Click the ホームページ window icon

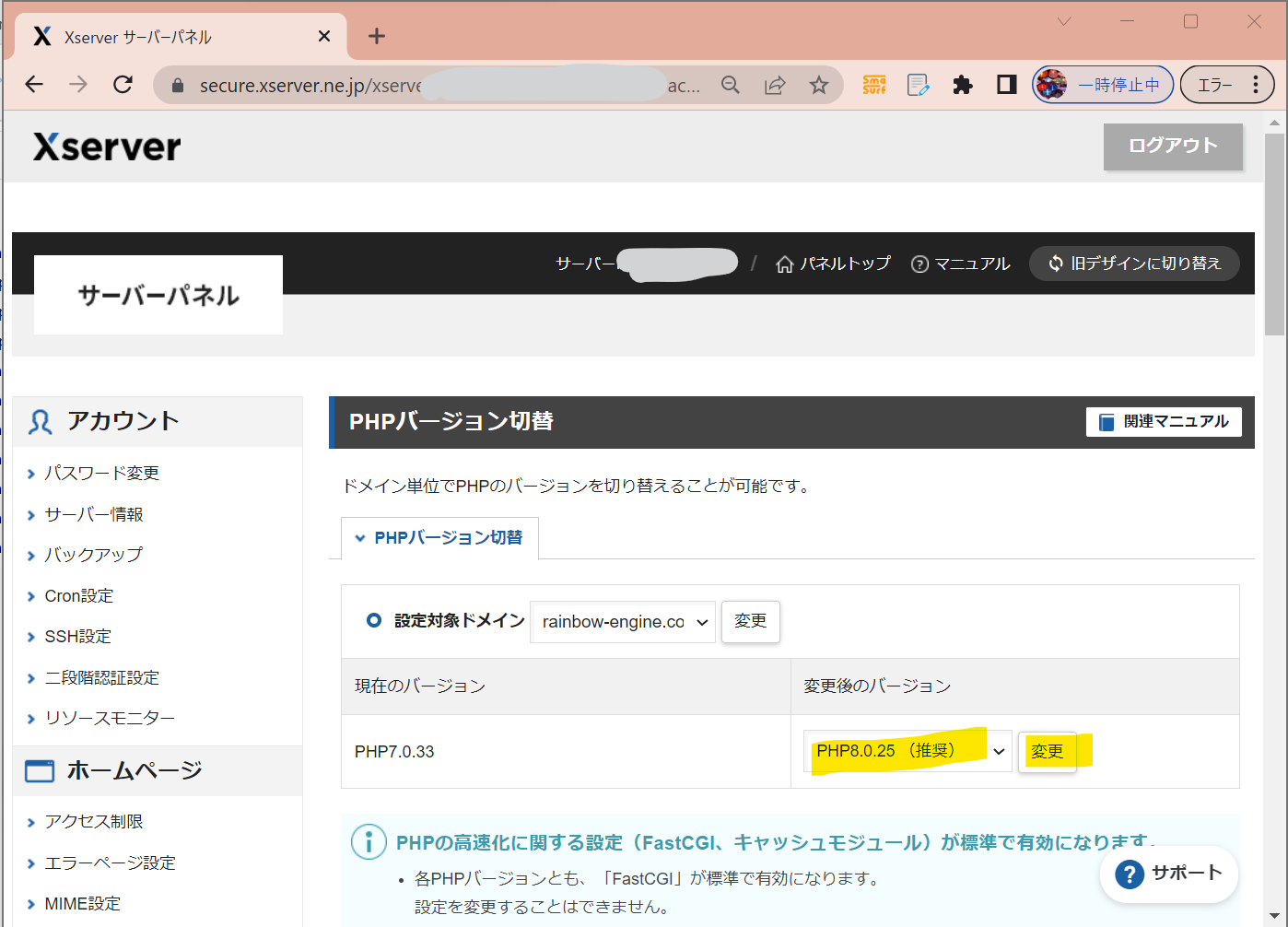tap(40, 771)
